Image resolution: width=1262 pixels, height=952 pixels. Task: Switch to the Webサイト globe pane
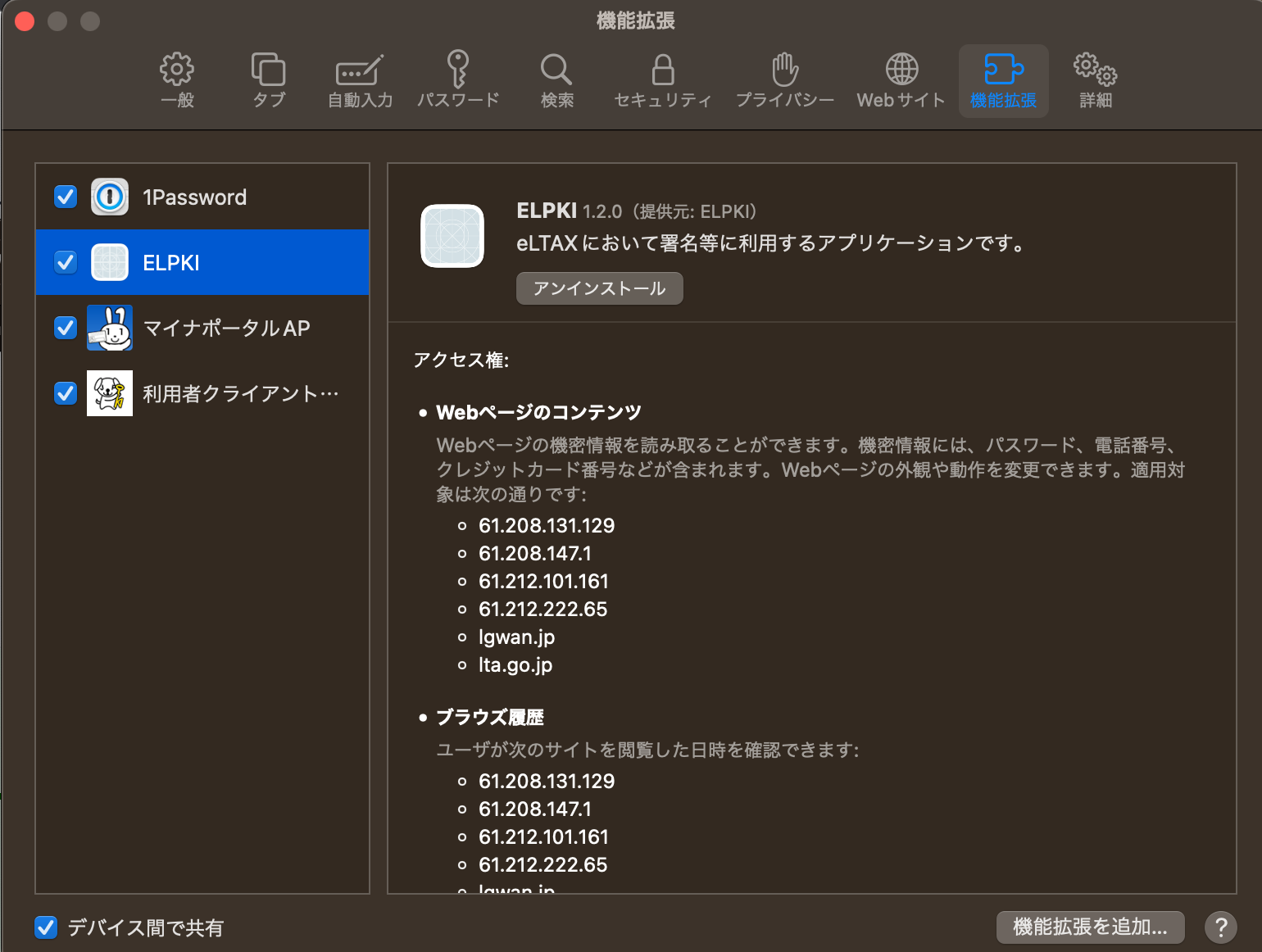901,80
